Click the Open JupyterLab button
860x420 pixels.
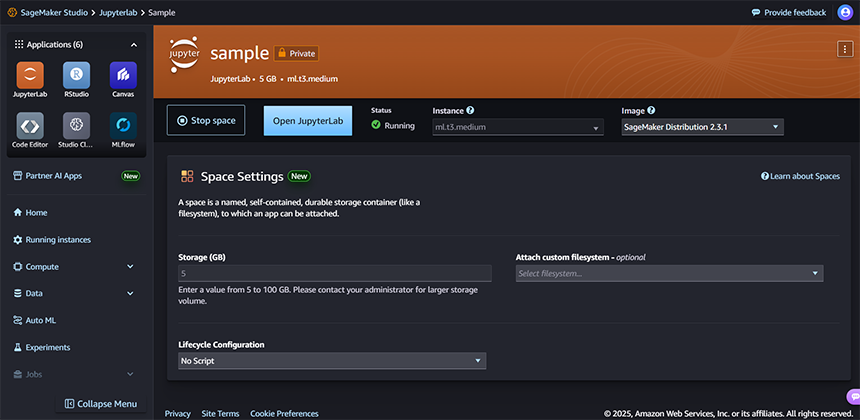coord(308,121)
